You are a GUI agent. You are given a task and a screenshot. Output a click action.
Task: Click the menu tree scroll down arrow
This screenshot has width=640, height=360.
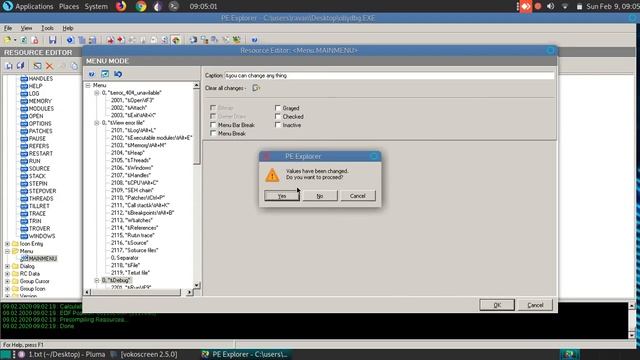[196, 285]
